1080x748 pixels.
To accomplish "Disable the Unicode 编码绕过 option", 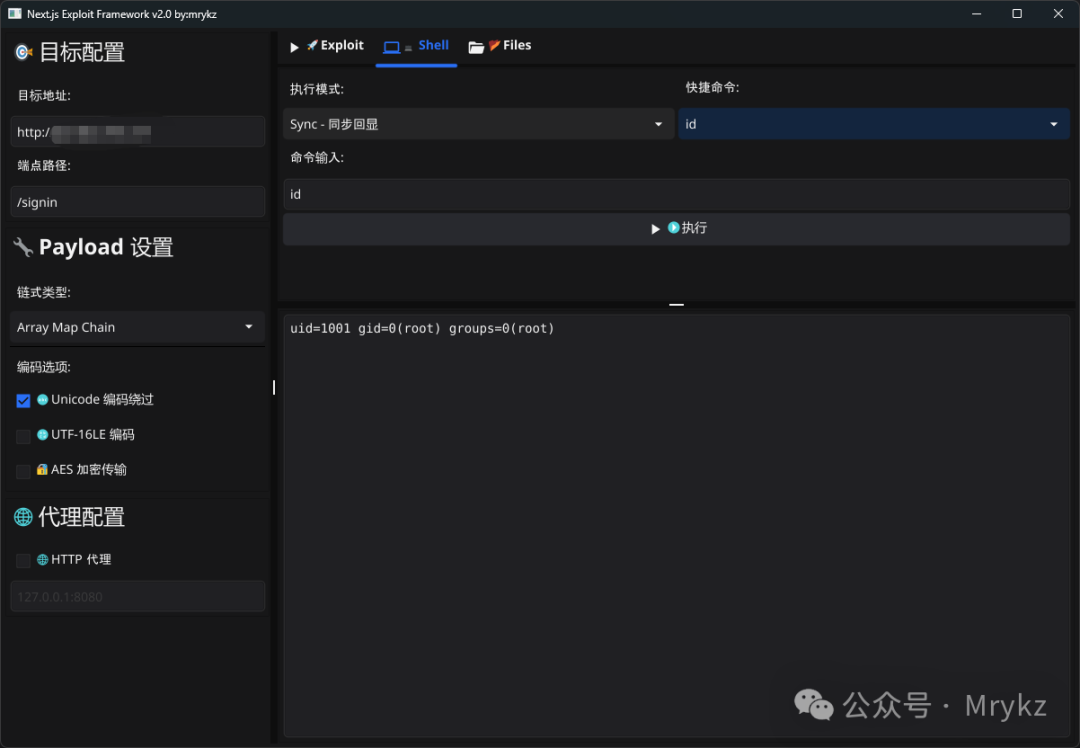I will [x=23, y=400].
